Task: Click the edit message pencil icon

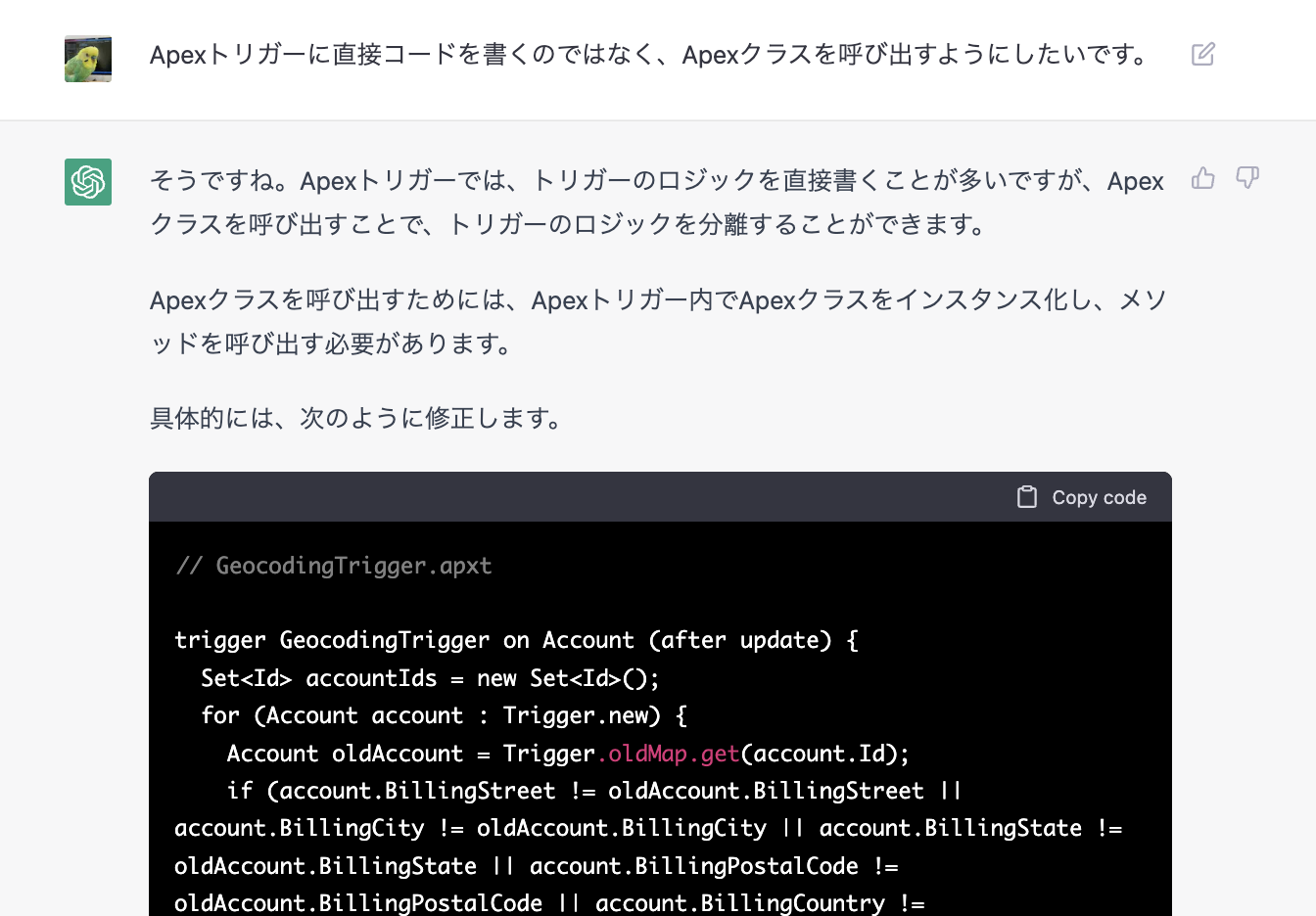Action: coord(1203,54)
